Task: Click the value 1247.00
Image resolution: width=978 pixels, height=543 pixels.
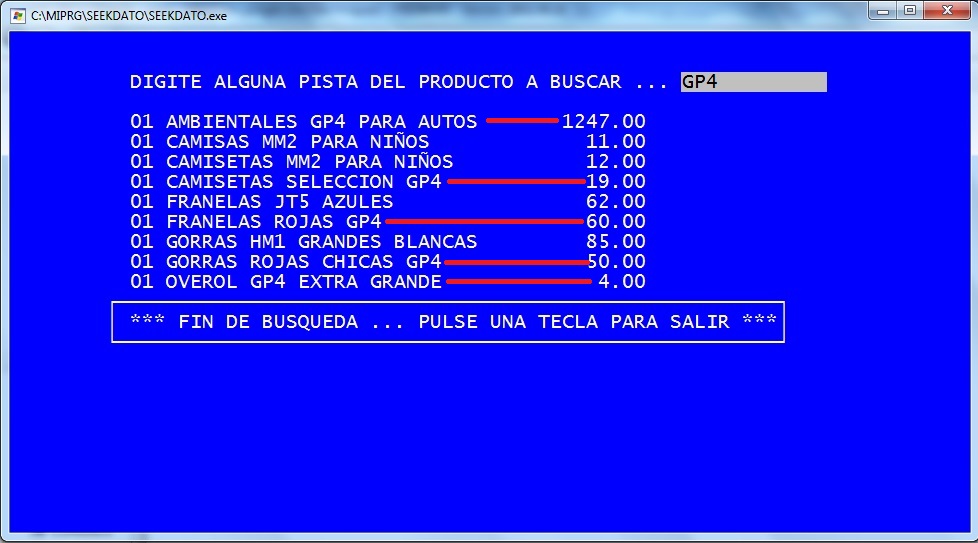Action: pyautogui.click(x=604, y=122)
